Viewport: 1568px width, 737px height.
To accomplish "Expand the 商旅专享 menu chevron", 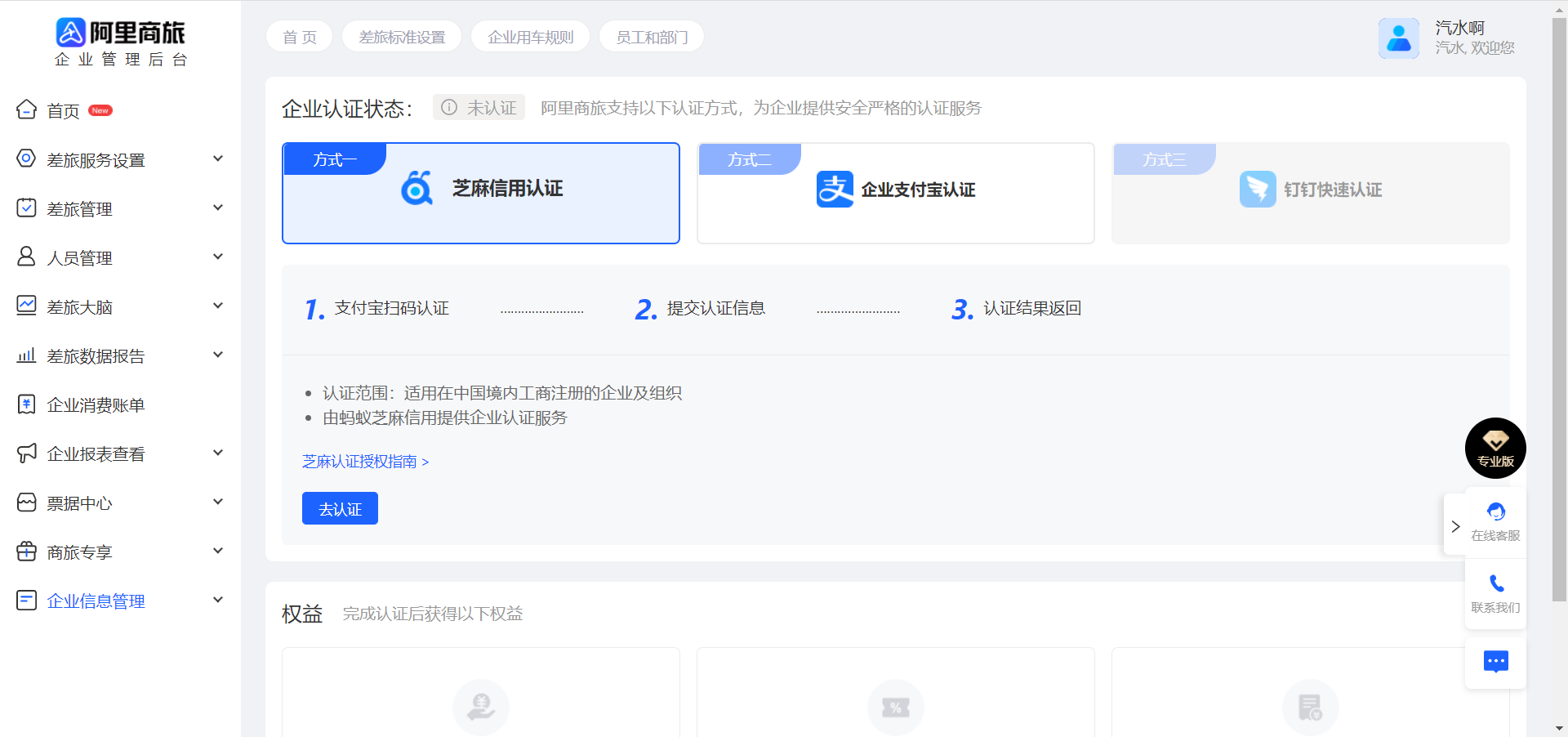I will tap(218, 551).
